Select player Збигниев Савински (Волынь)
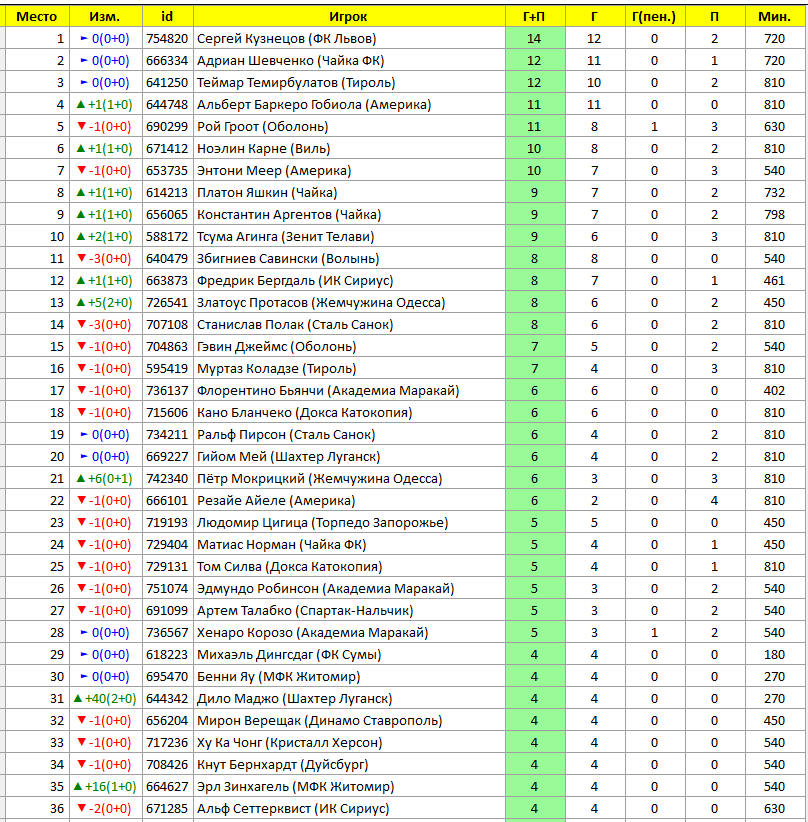 click(x=288, y=259)
